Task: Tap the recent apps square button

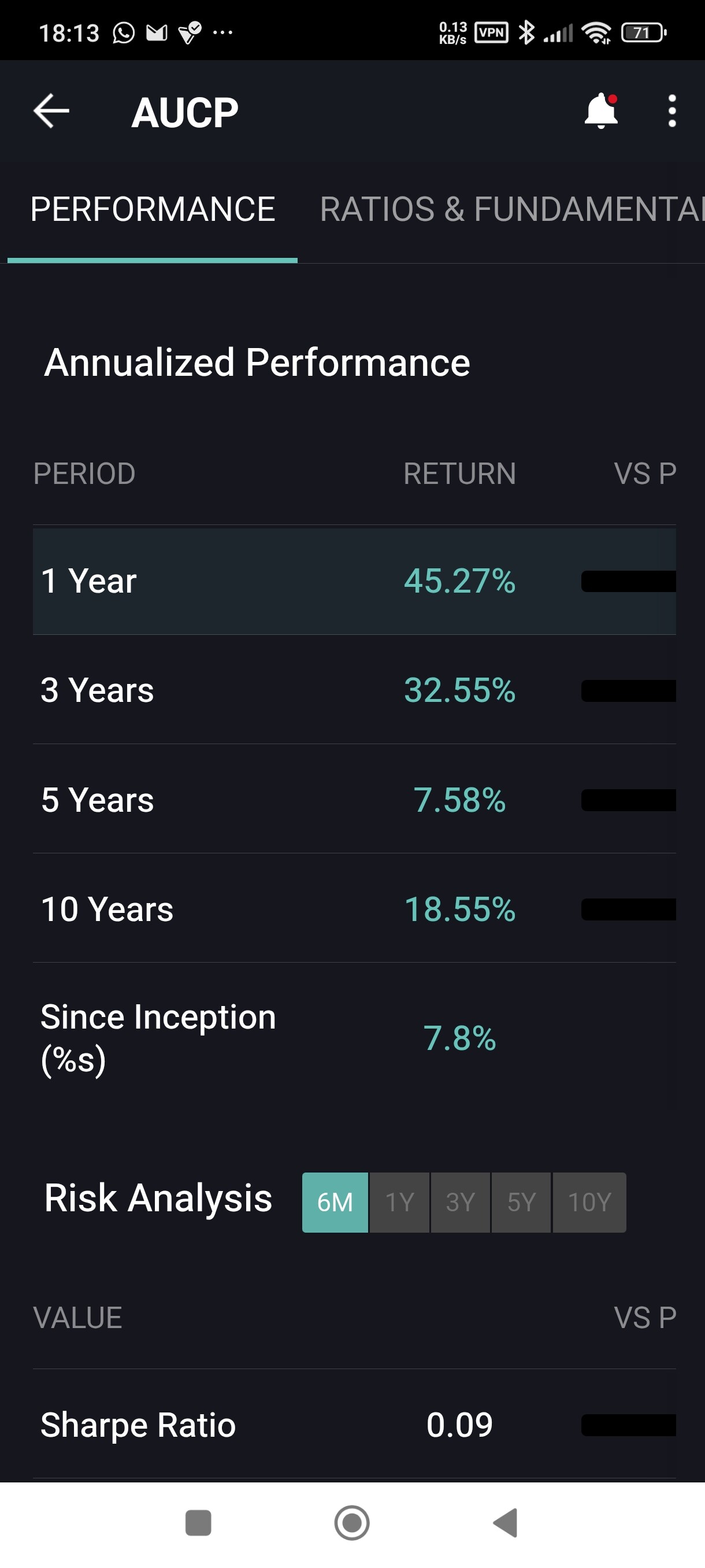Action: click(198, 1523)
